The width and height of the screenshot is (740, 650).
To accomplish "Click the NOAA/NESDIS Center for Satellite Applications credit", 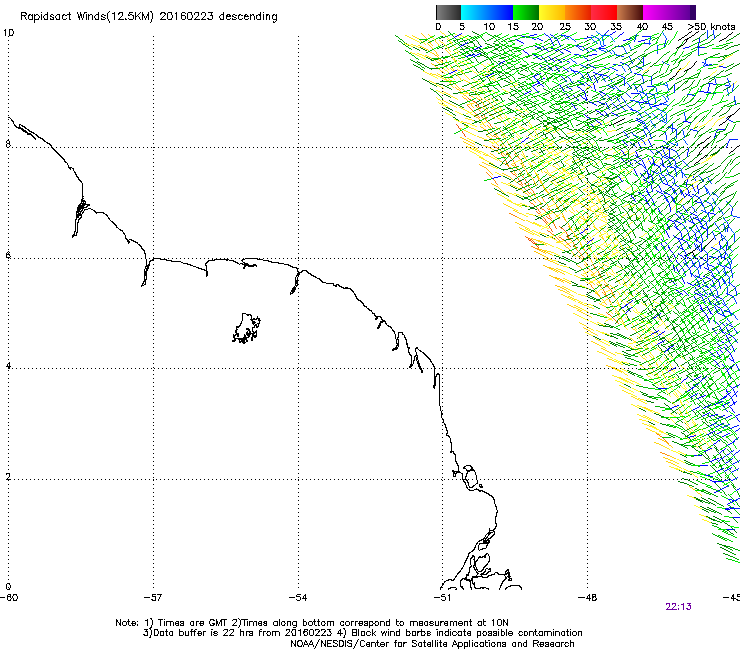I will point(432,644).
